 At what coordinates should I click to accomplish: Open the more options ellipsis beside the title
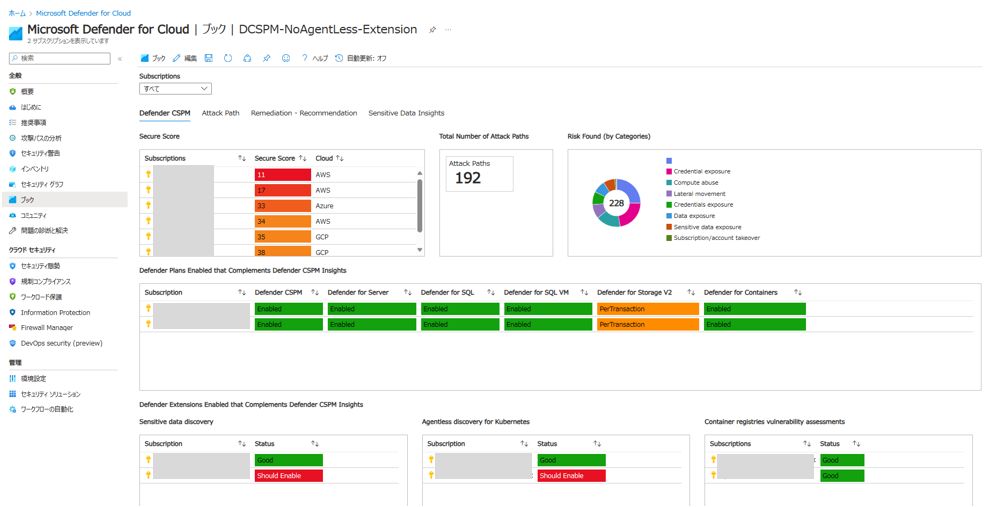pyautogui.click(x=448, y=30)
